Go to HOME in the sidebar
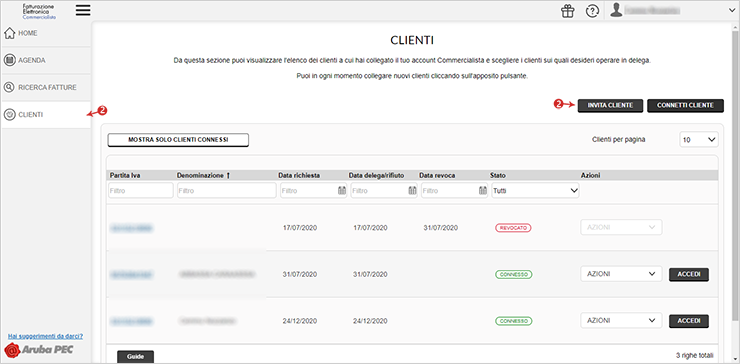740x364 pixels. pos(46,34)
